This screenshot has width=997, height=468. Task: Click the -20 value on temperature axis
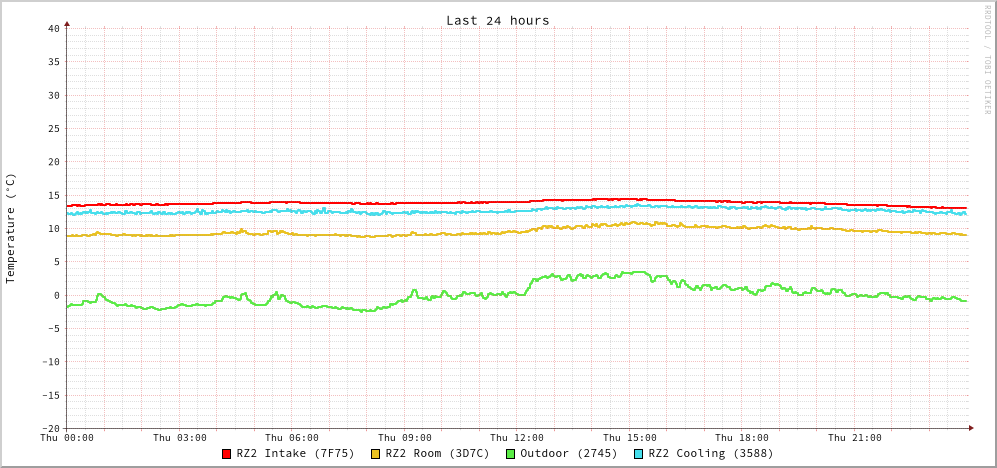(x=50, y=429)
